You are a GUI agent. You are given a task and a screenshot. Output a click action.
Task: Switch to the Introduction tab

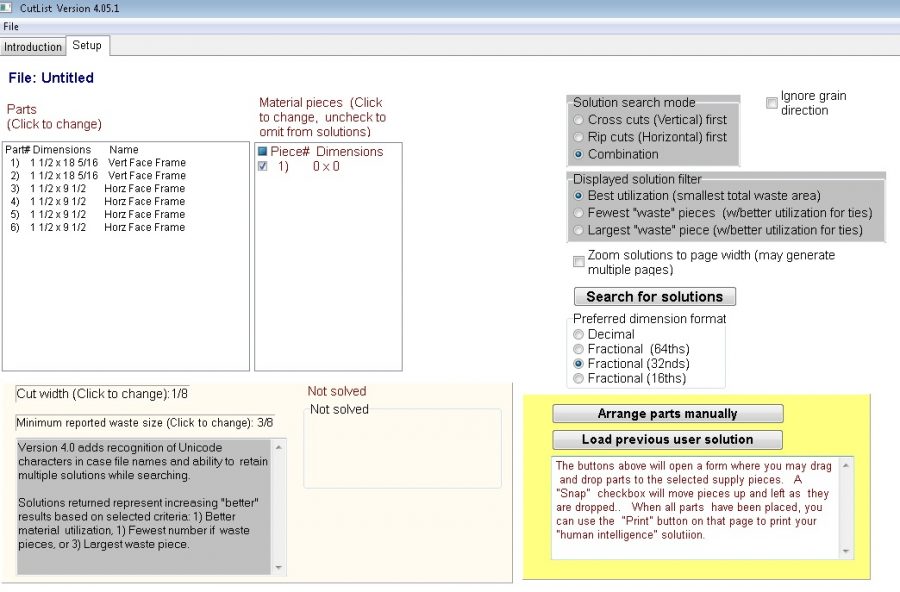click(33, 47)
